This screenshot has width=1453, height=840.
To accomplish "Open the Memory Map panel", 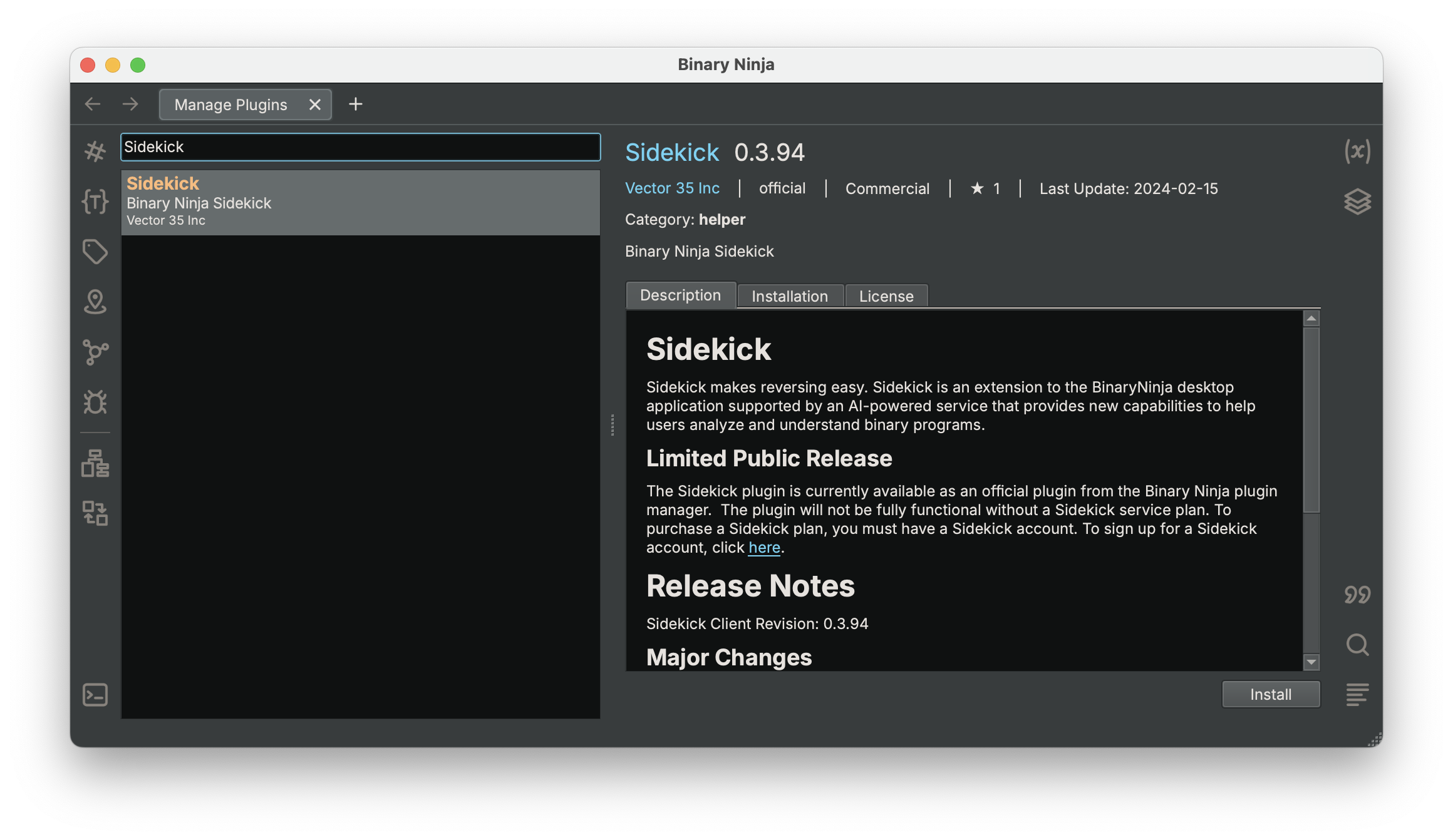I will tap(95, 302).
